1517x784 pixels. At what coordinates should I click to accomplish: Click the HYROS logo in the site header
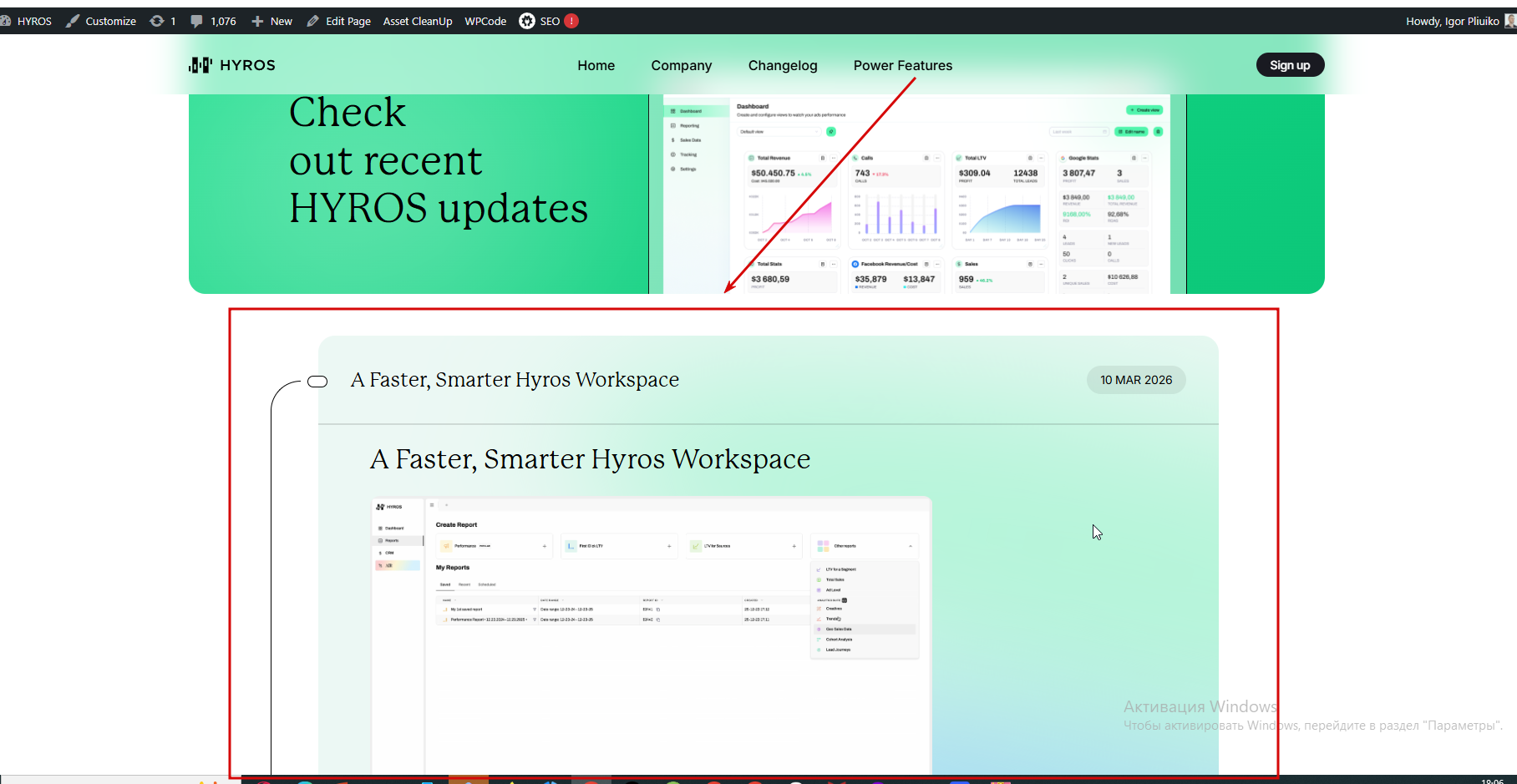point(232,65)
